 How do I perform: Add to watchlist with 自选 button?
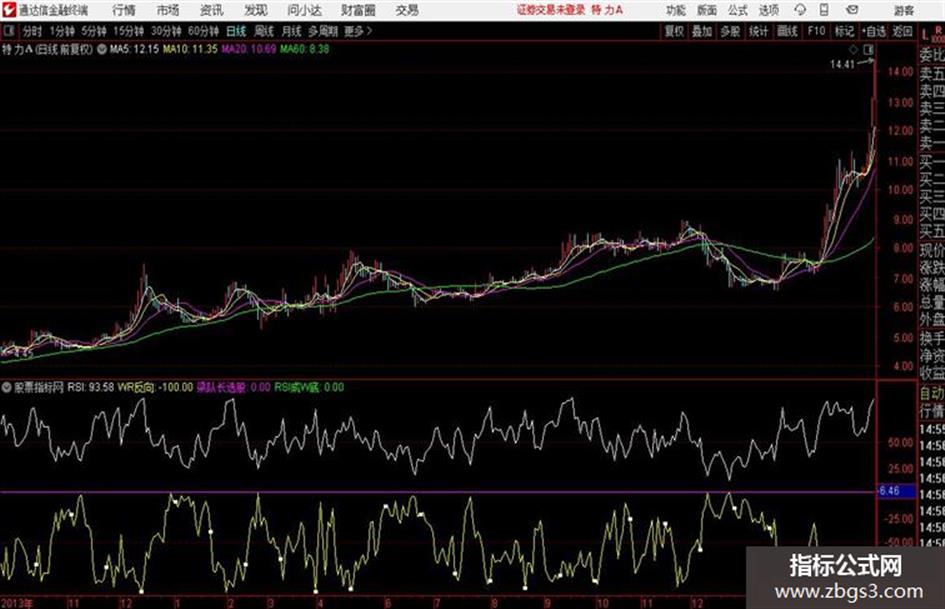point(874,31)
